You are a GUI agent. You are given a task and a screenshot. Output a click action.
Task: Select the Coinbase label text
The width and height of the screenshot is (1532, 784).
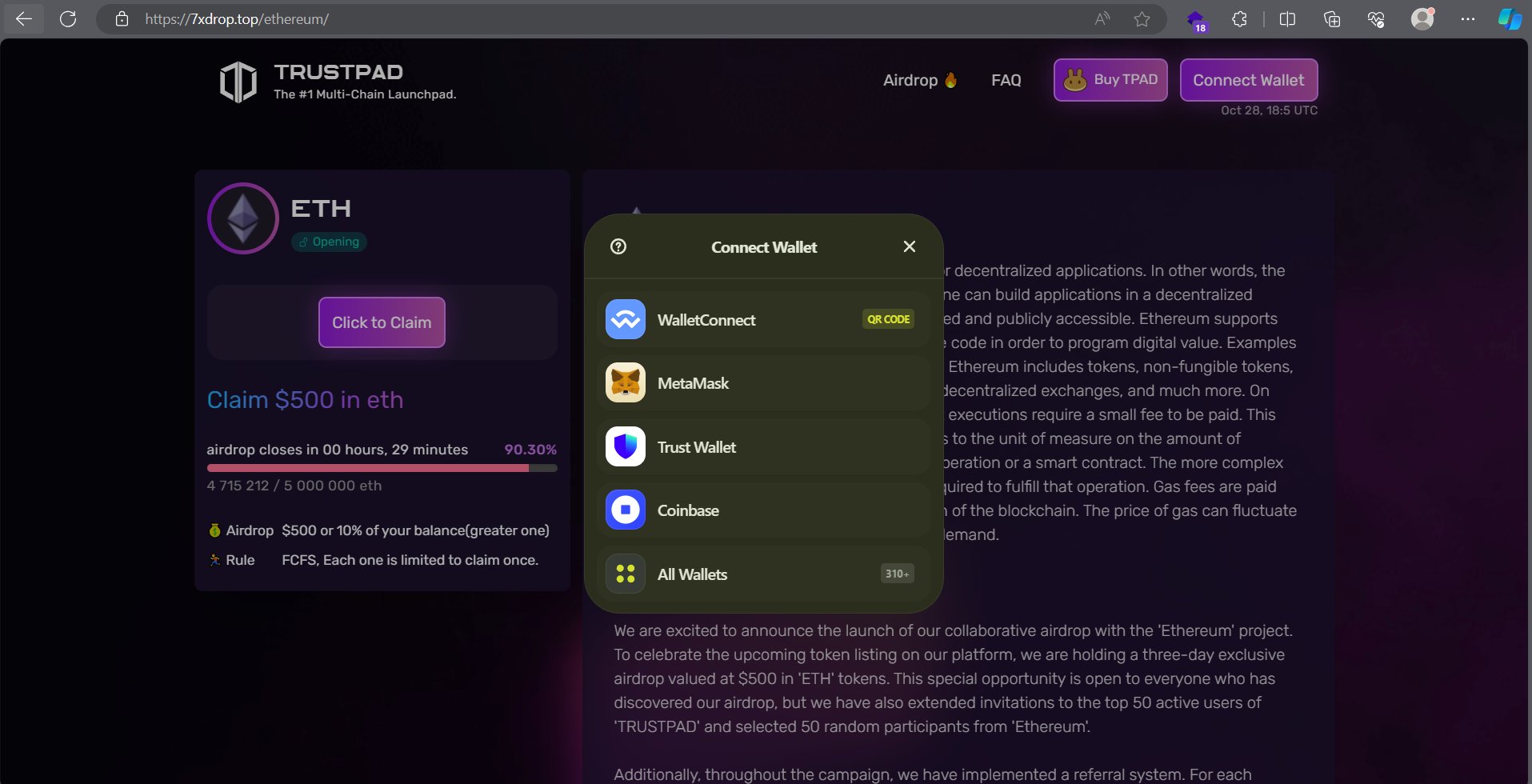[688, 510]
